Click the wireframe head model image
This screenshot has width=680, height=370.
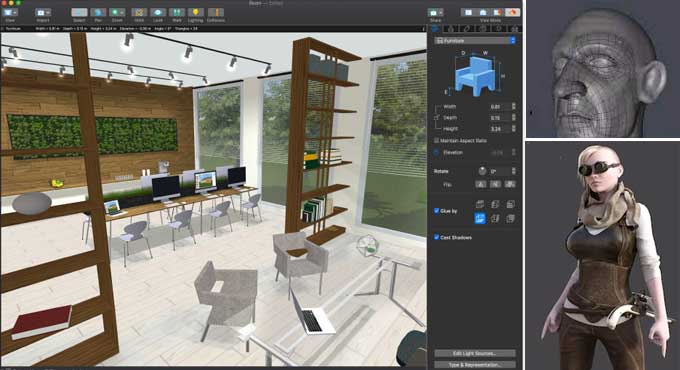coord(603,69)
